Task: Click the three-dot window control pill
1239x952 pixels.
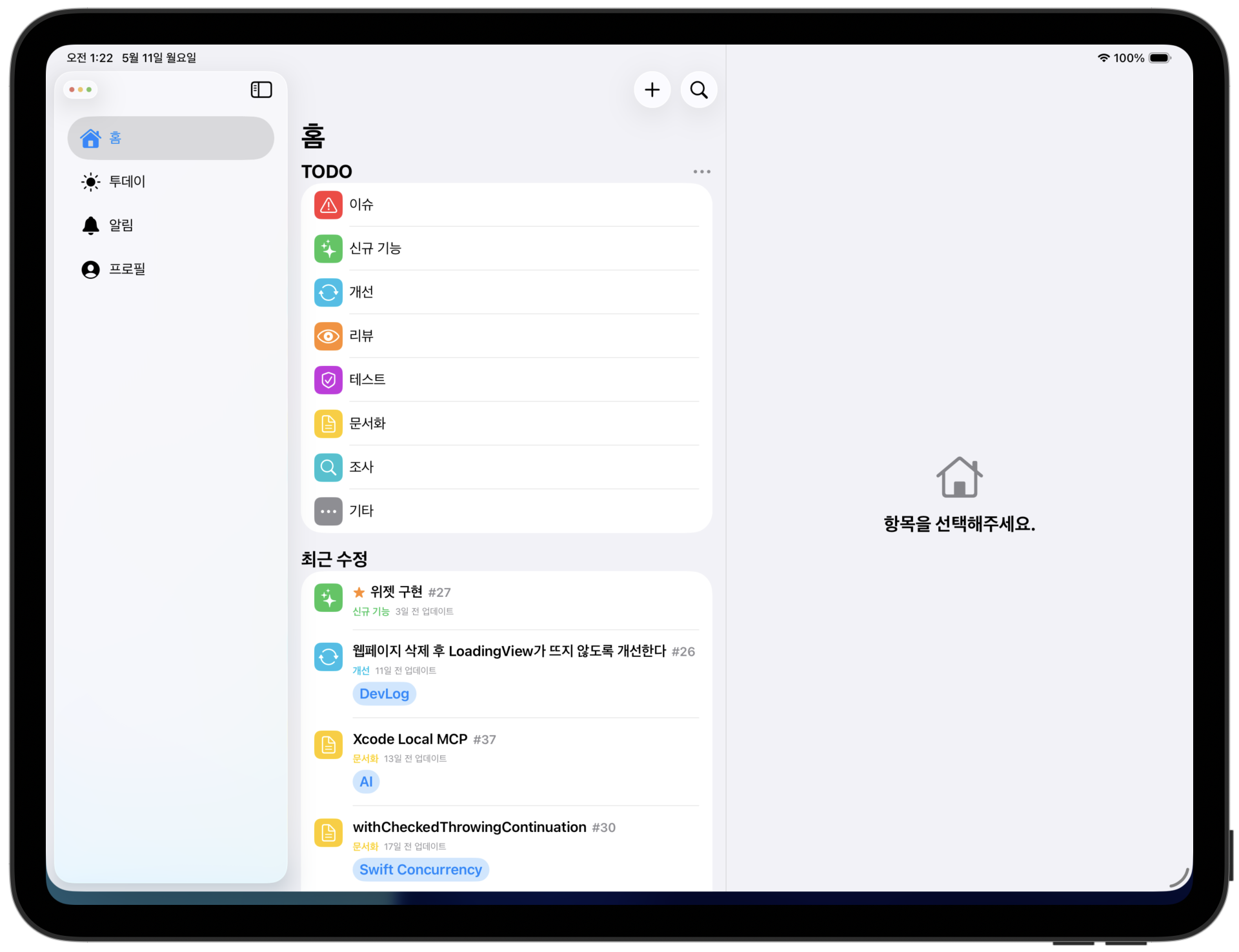Action: point(81,90)
